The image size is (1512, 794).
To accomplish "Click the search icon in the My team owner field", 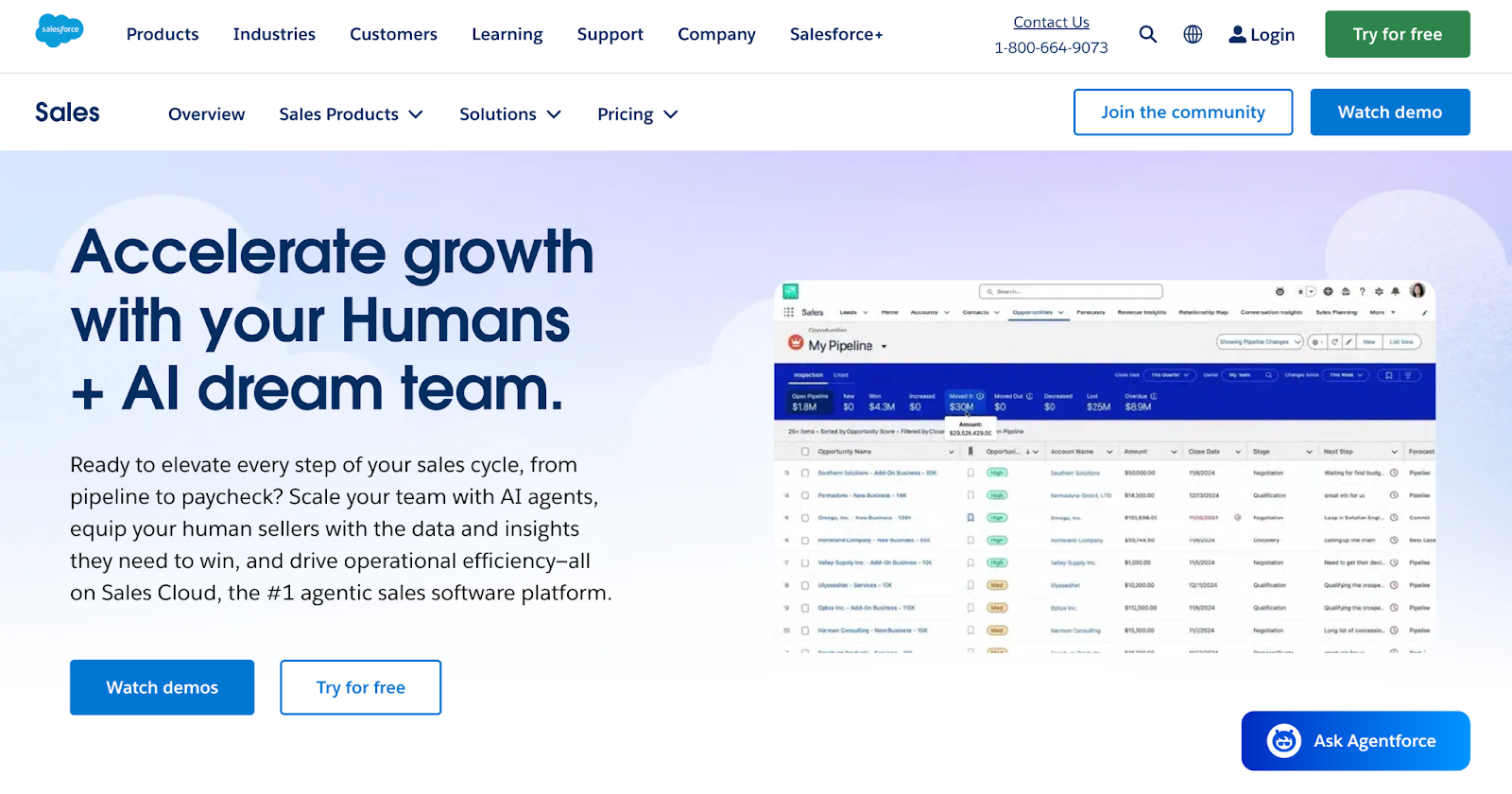I will 1268,375.
